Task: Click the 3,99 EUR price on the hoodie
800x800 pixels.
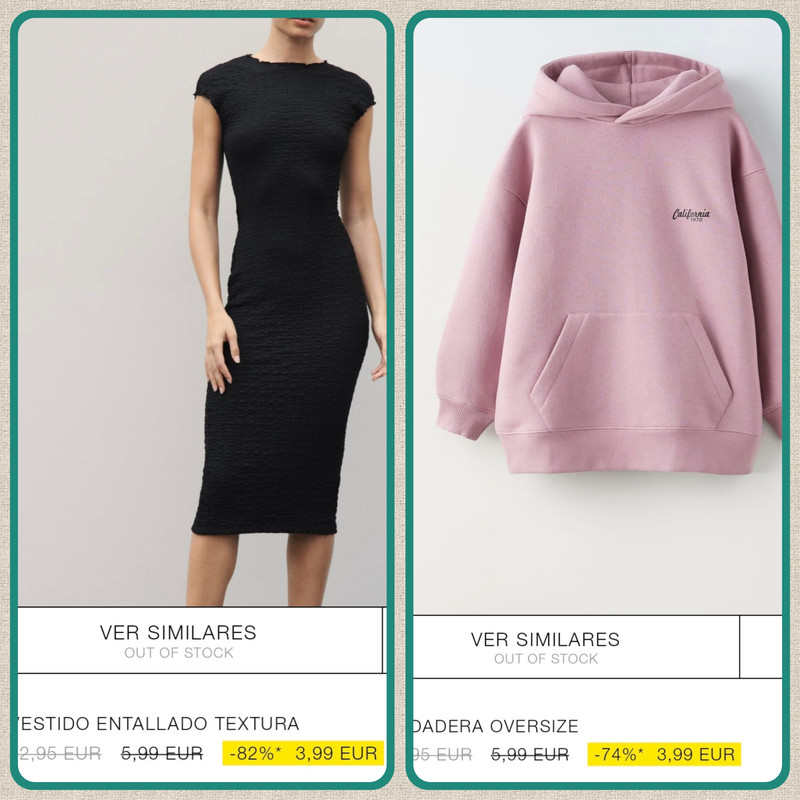Action: [x=696, y=755]
